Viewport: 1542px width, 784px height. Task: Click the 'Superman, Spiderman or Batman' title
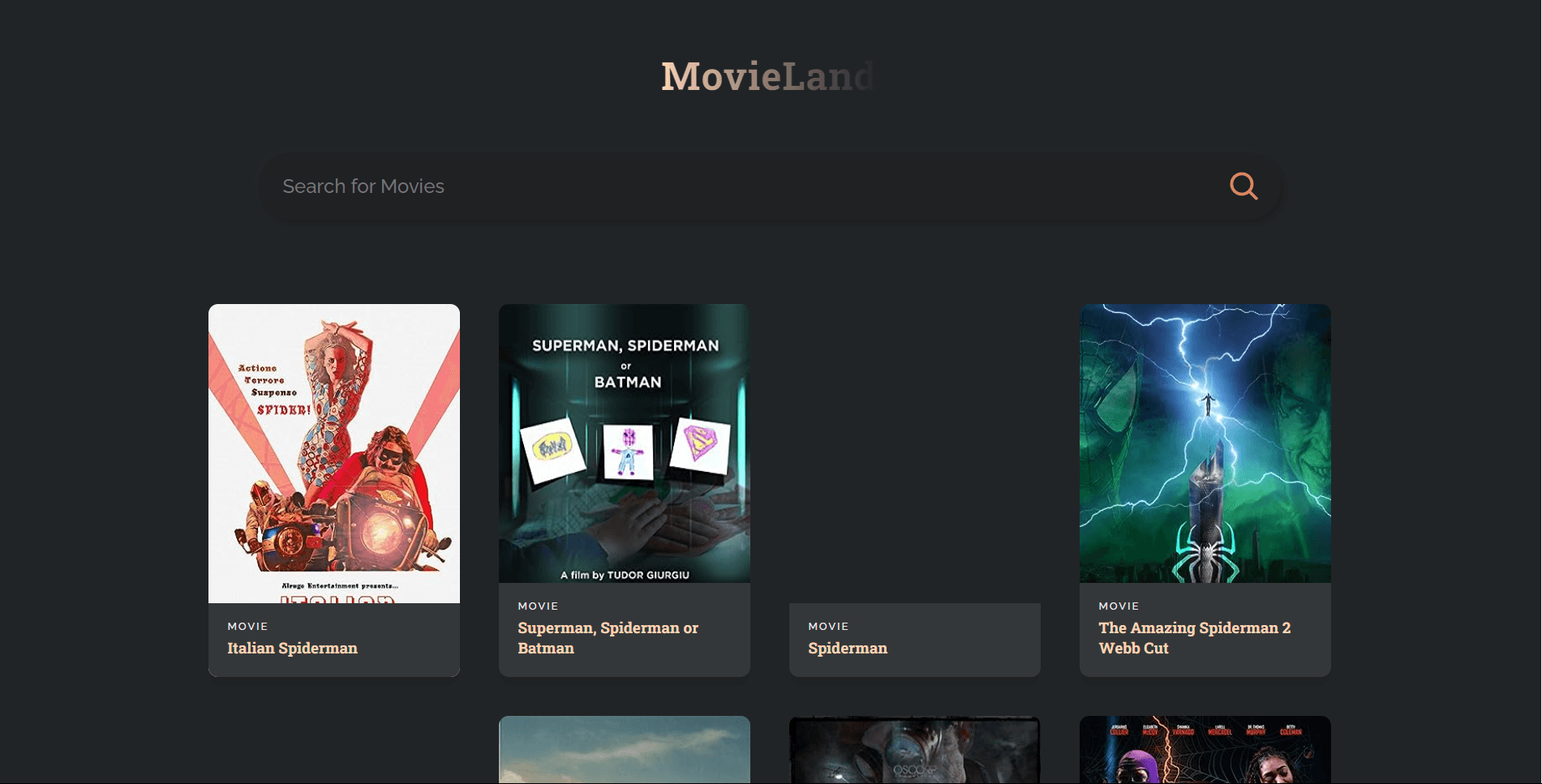click(x=608, y=637)
